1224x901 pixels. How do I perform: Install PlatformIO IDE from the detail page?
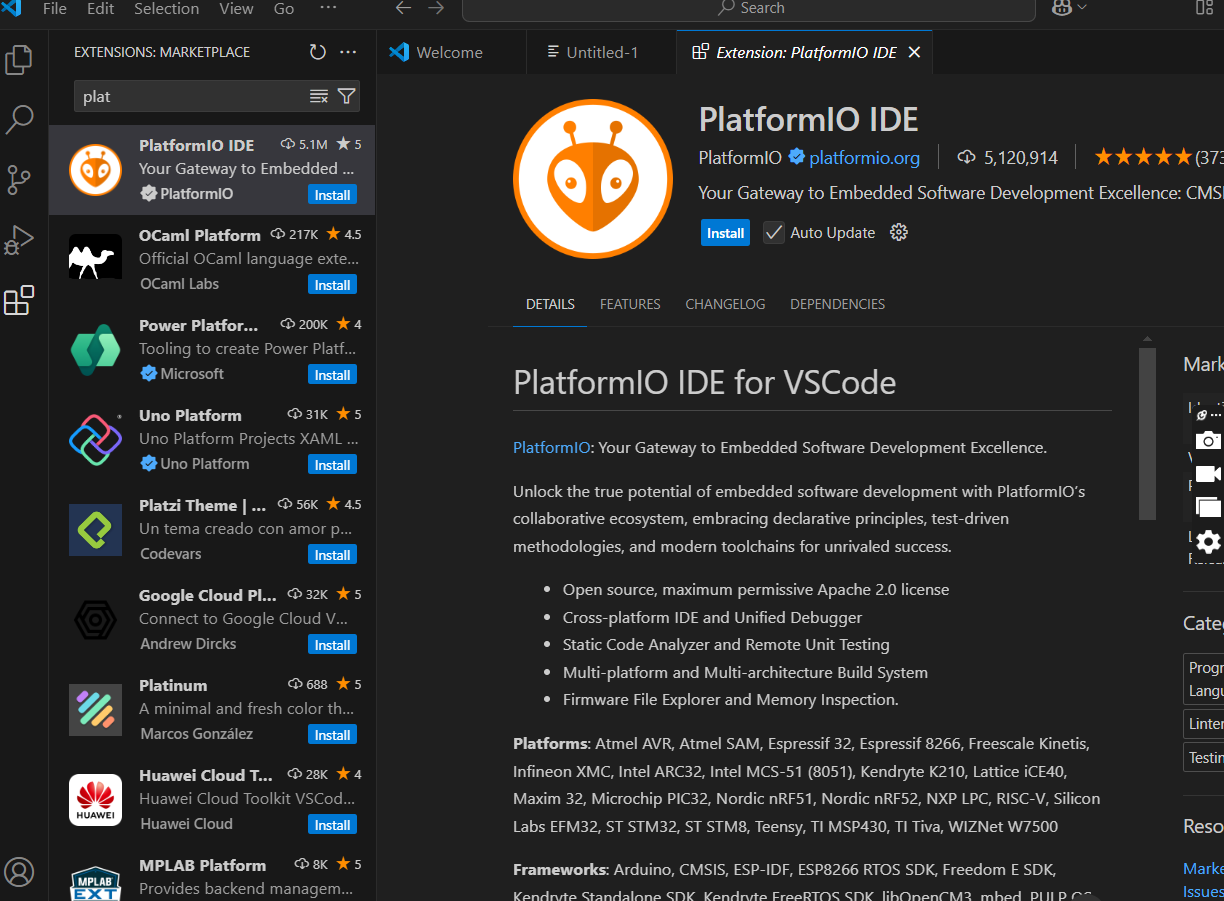coord(725,233)
